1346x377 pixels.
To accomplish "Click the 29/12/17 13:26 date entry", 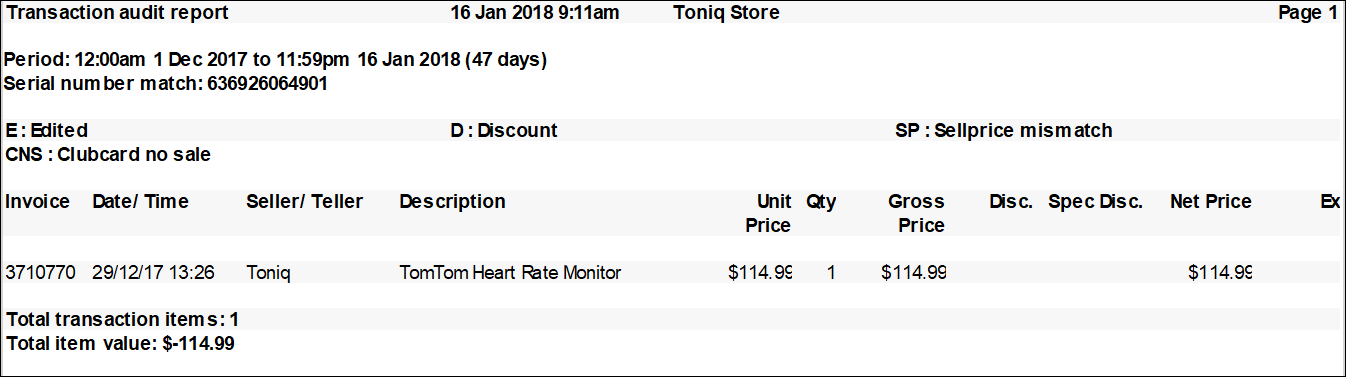I will pyautogui.click(x=153, y=272).
